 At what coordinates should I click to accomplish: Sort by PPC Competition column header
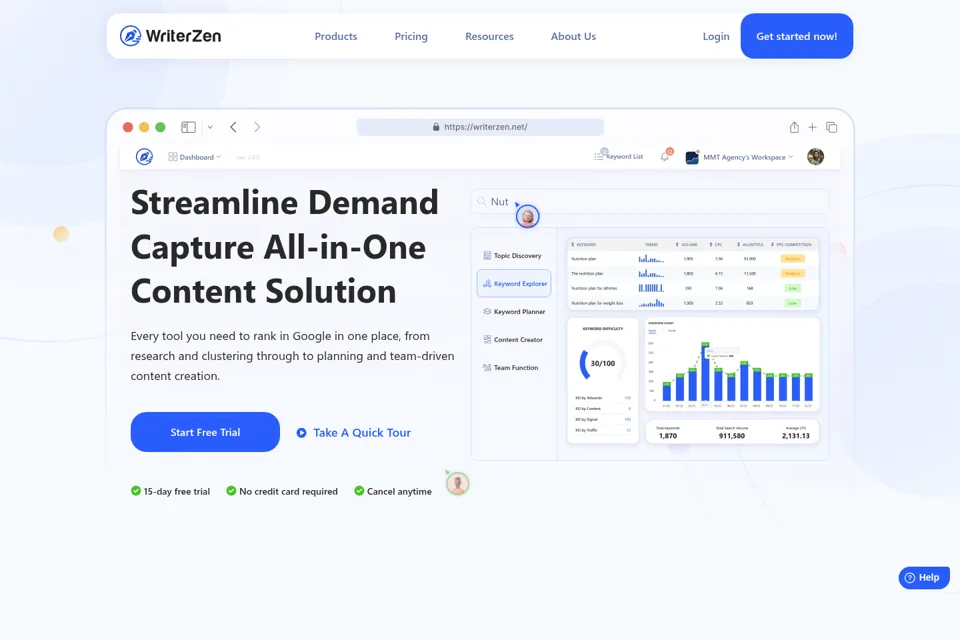pos(792,244)
